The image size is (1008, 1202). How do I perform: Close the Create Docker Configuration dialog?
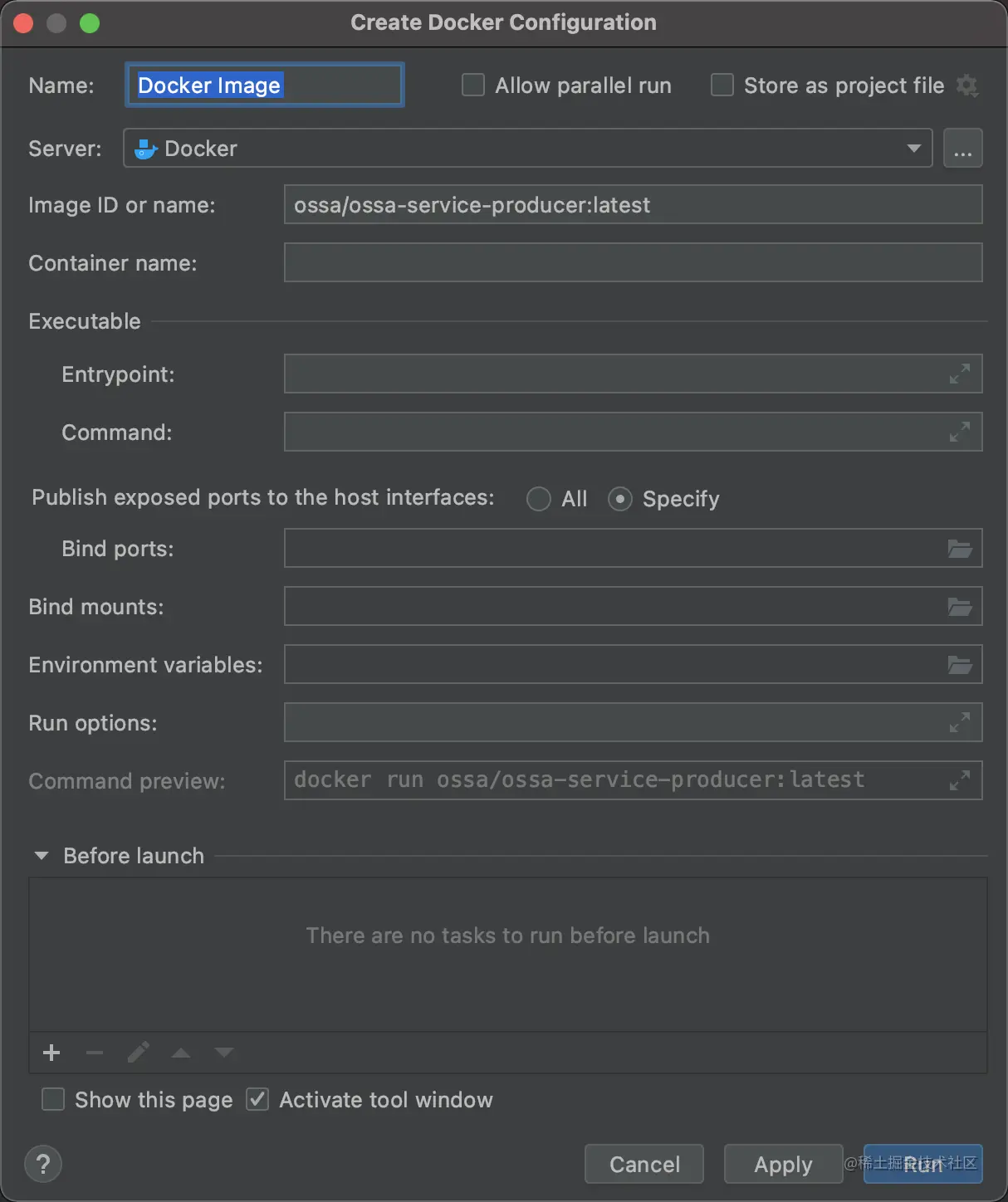pyautogui.click(x=23, y=23)
